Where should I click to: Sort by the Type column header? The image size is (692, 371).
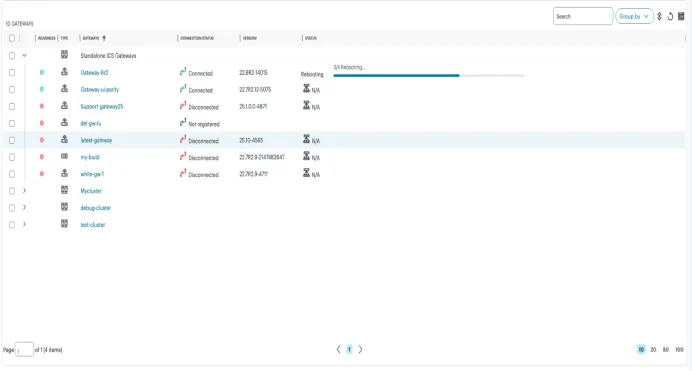coord(64,38)
